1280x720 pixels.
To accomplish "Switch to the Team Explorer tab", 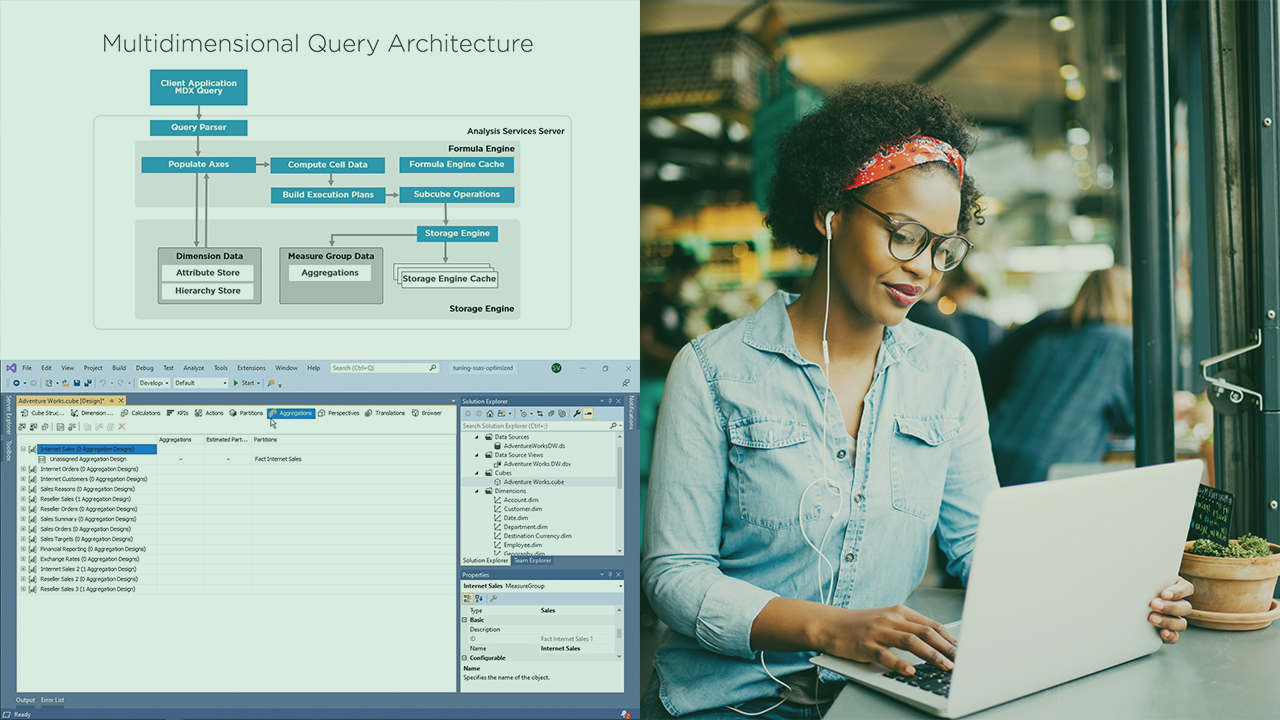I will coord(533,561).
